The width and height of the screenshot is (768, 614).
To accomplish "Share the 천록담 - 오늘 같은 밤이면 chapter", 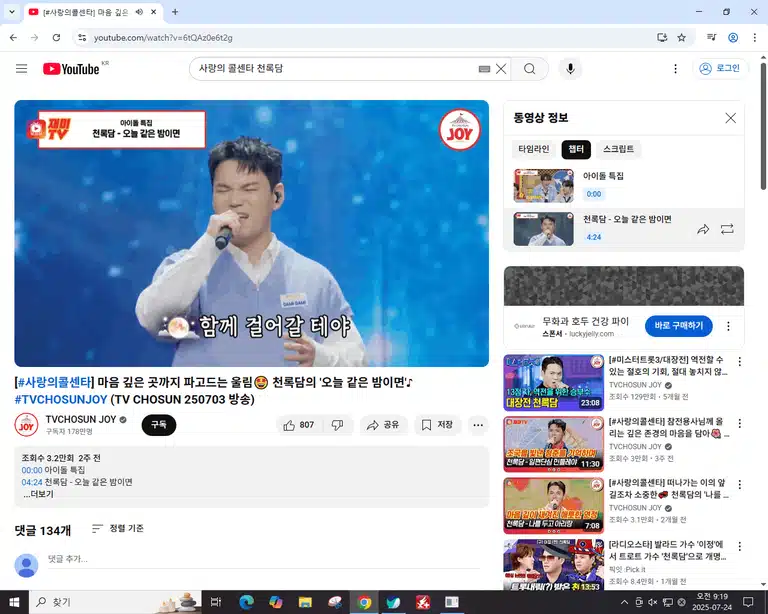I will tap(703, 229).
